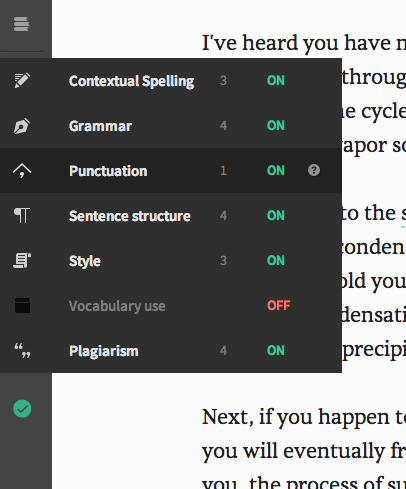Screen dimensions: 406x489
Task: Click the Sentence structure pilcrow icon
Action: [22, 215]
